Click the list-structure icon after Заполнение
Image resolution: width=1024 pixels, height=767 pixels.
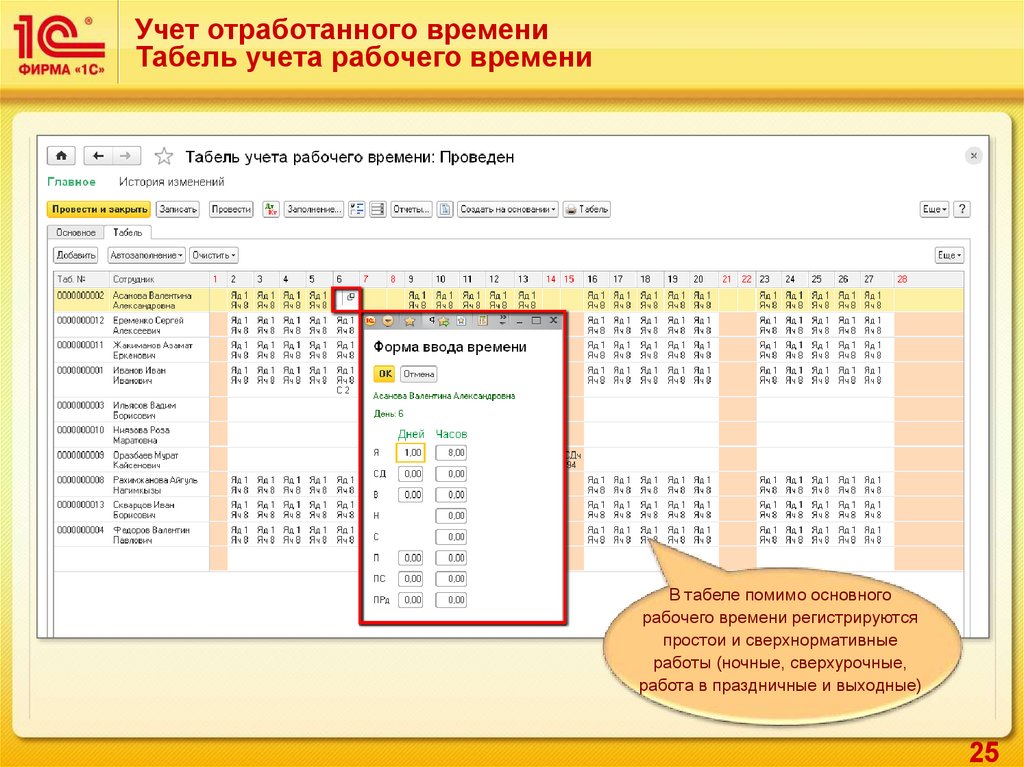[x=356, y=209]
